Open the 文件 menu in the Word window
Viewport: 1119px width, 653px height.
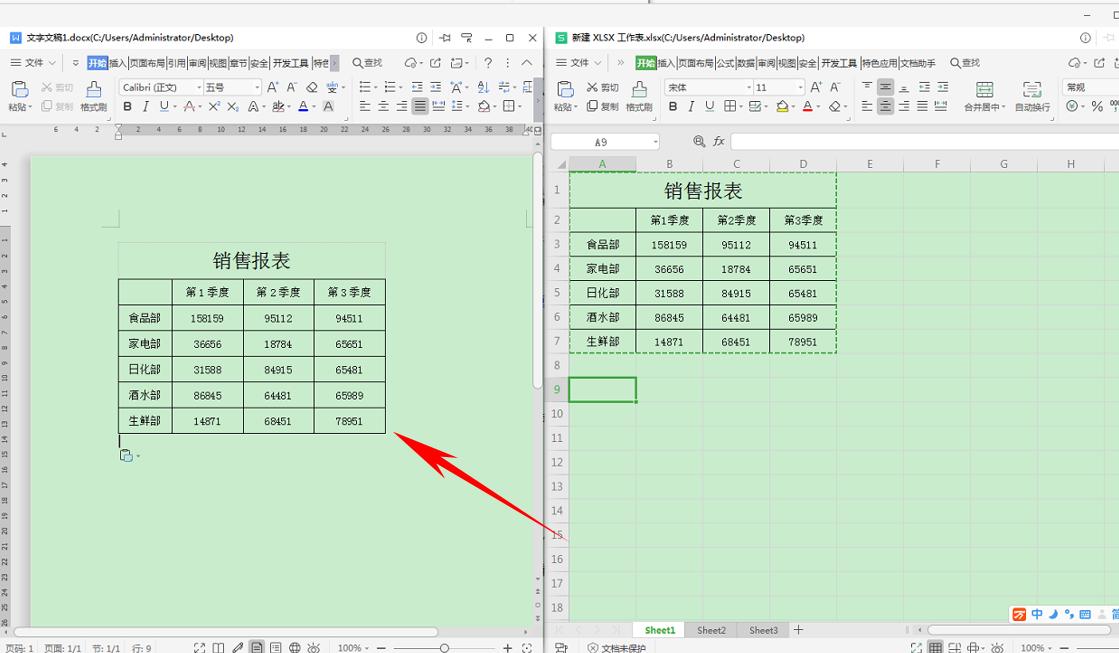[x=33, y=61]
